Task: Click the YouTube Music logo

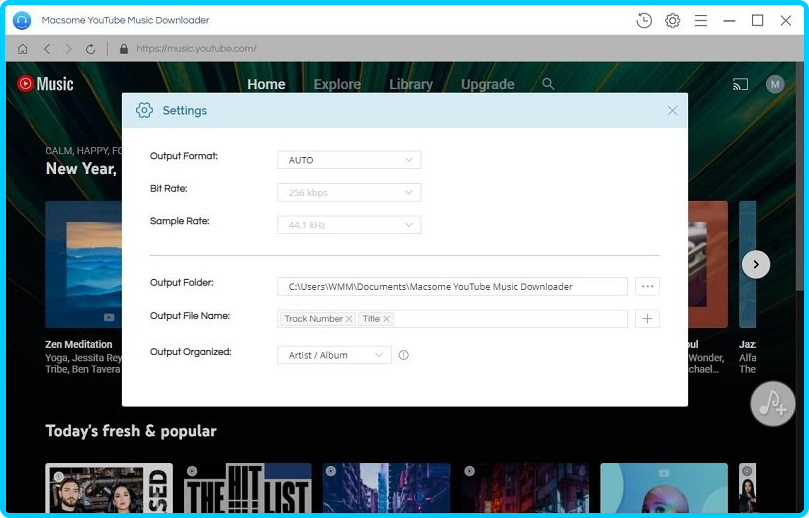Action: click(45, 84)
